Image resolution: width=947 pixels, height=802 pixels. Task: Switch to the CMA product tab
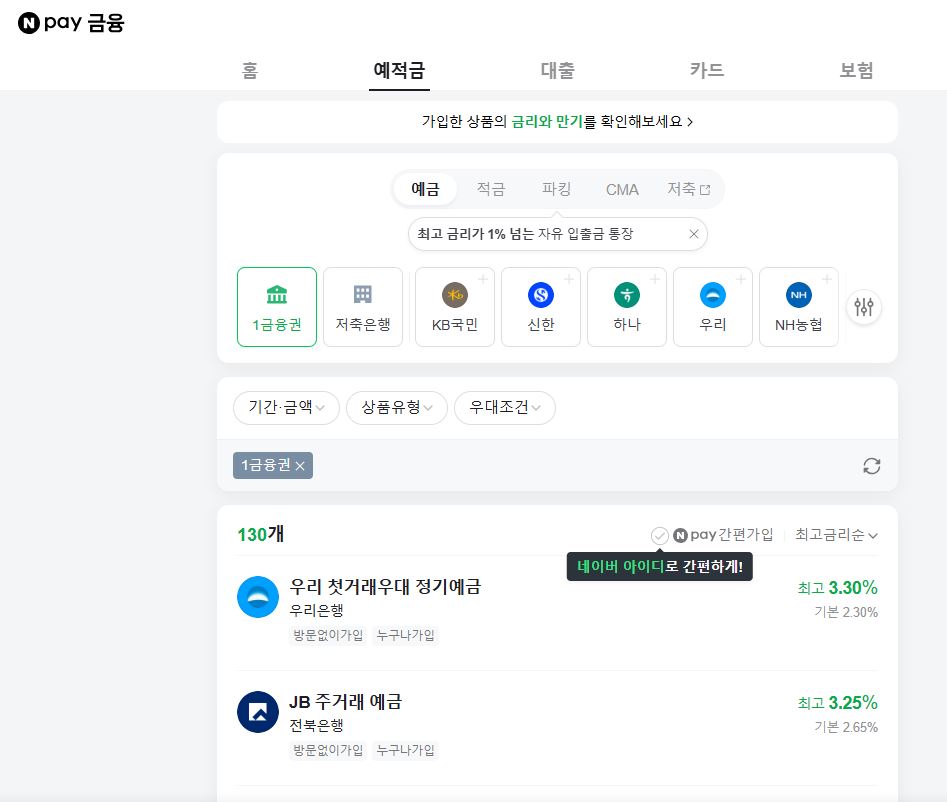point(622,190)
